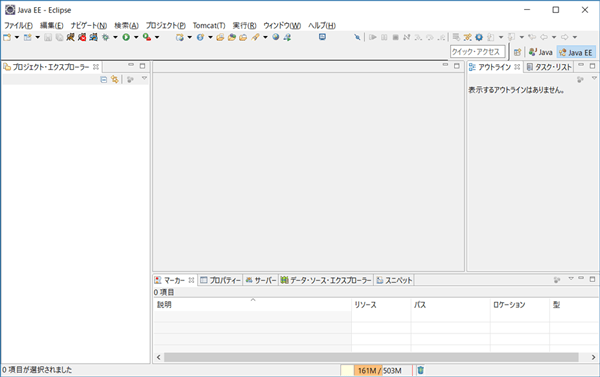Click the globe web browser icon
This screenshot has height=377, width=600.
pos(276,37)
